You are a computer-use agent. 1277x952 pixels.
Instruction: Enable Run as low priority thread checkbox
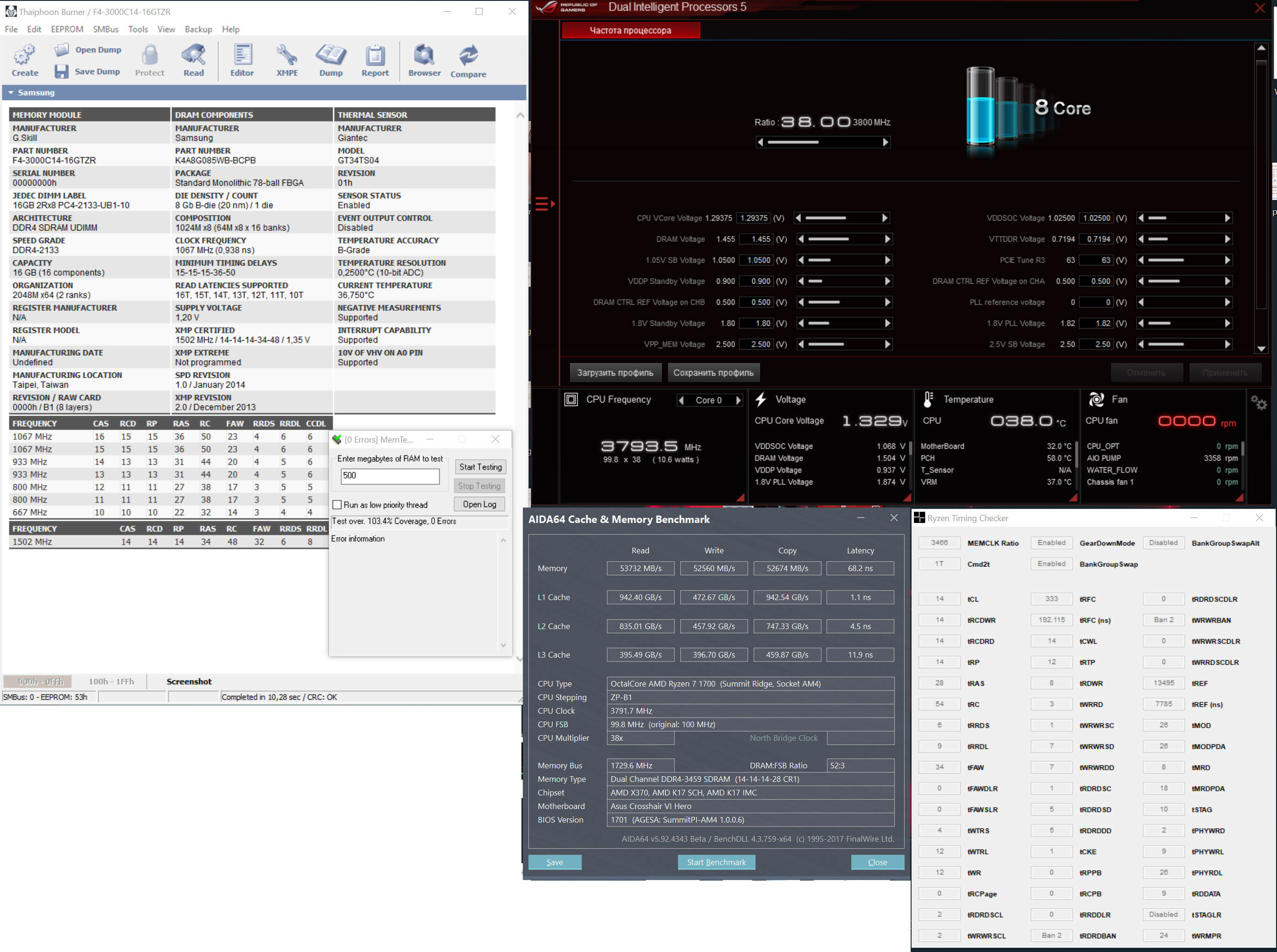[x=337, y=505]
